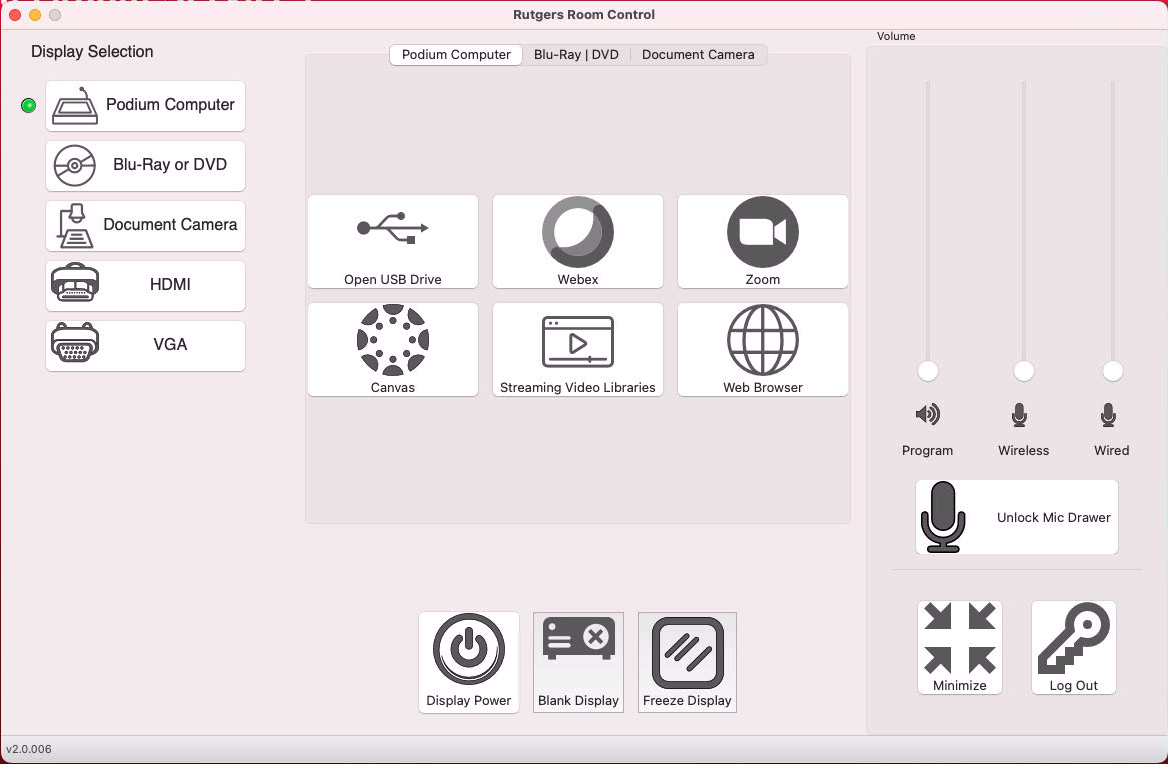Click the Program volume slider handle
The image size is (1168, 764).
point(928,371)
